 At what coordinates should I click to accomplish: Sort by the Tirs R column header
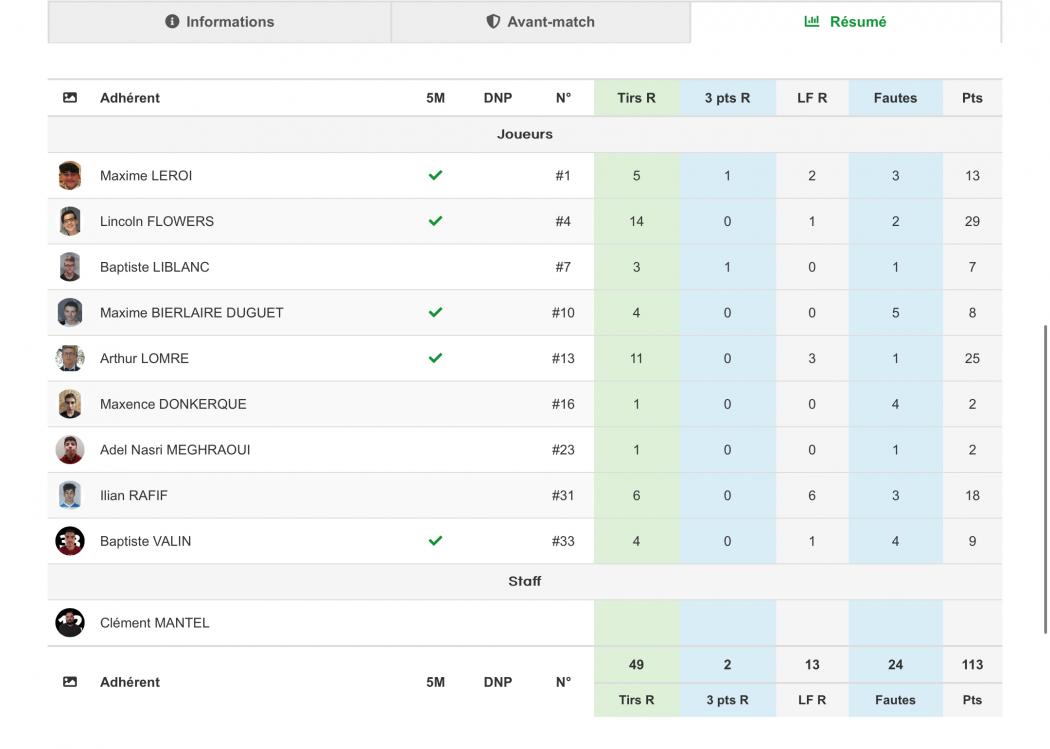tap(636, 98)
